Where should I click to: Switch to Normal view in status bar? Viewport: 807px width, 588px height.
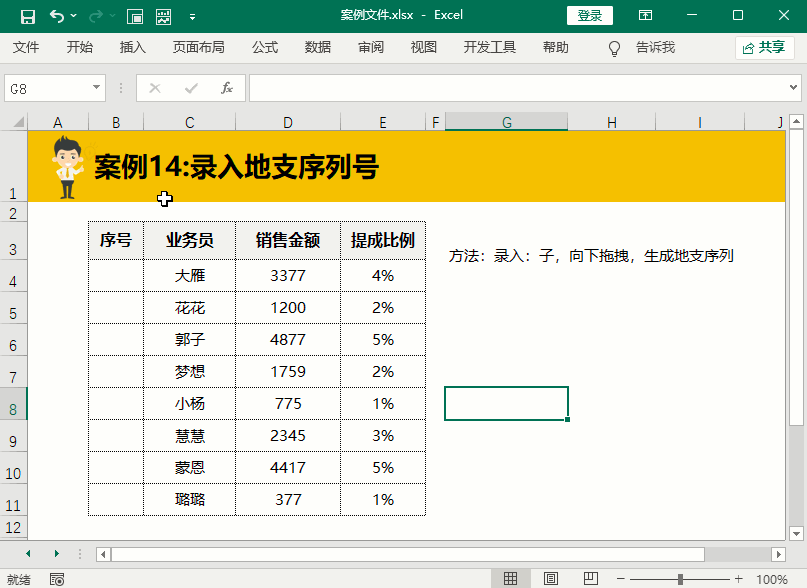pyautogui.click(x=510, y=579)
